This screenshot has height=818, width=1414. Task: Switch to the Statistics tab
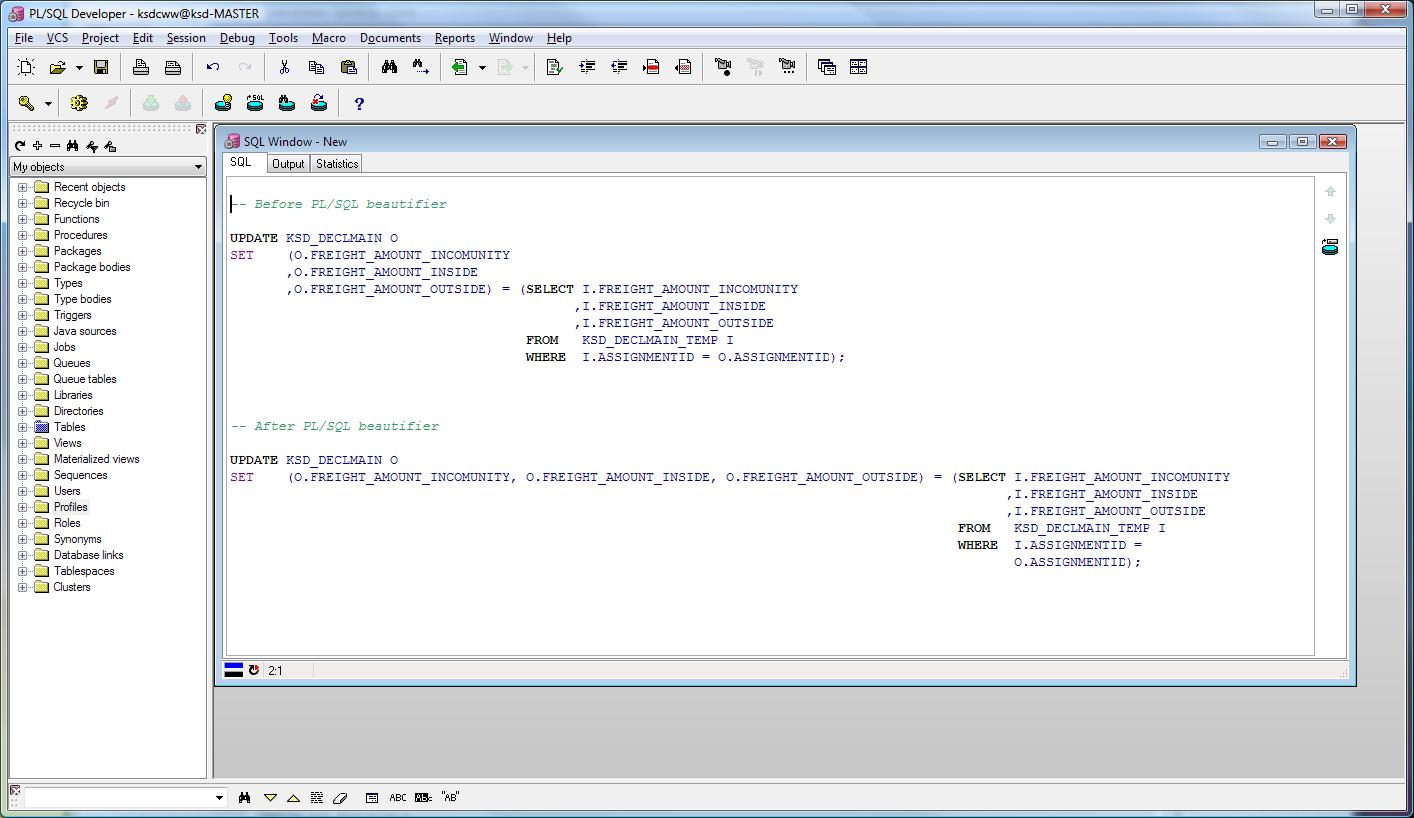pos(337,164)
